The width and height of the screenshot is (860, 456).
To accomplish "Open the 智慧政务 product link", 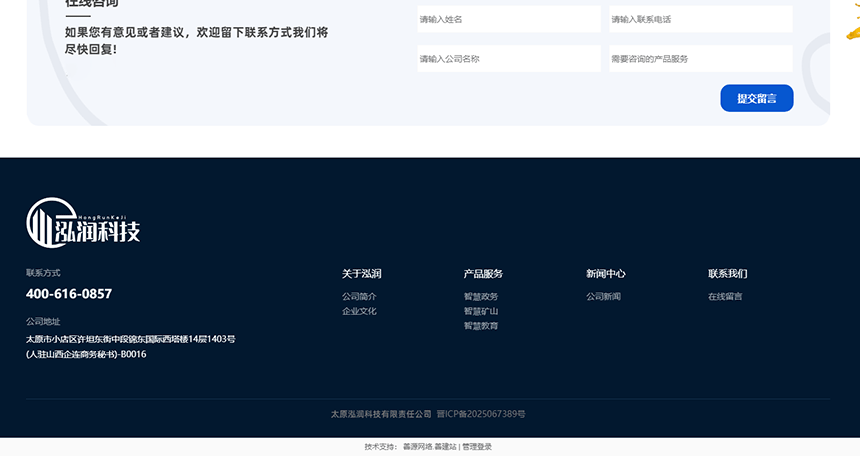I will pyautogui.click(x=481, y=297).
